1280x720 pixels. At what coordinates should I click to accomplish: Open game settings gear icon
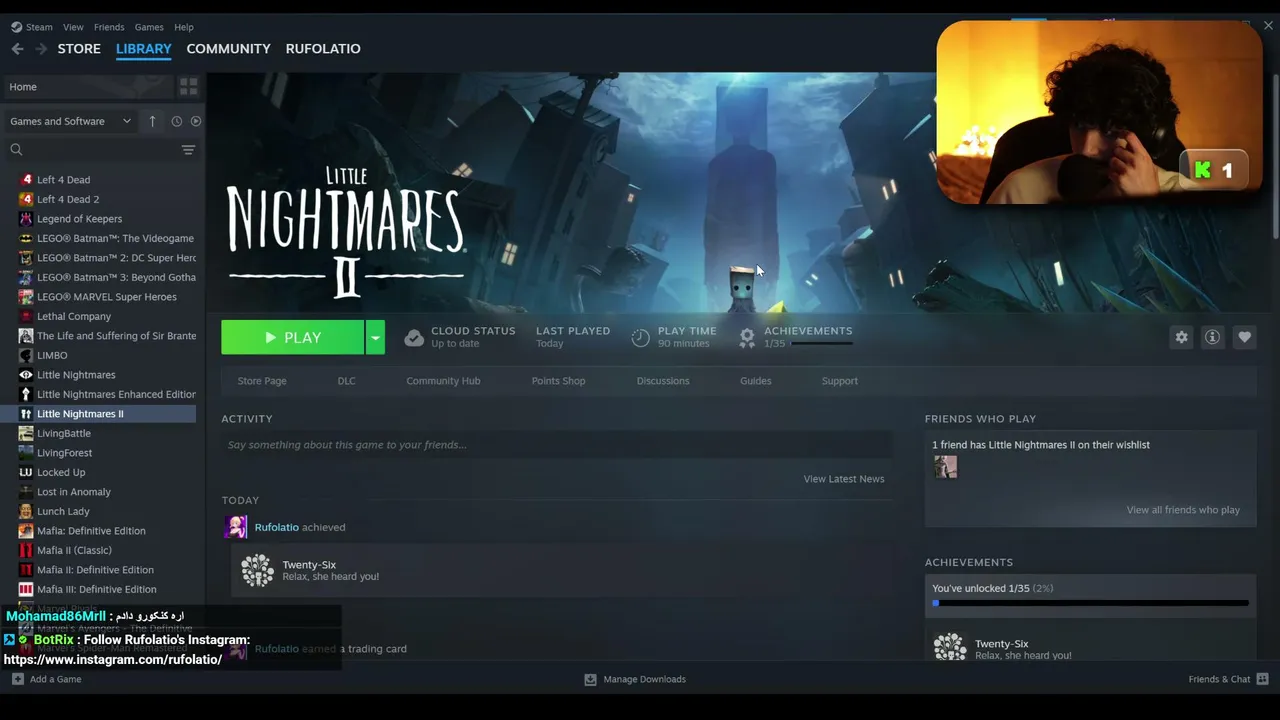[x=1182, y=337]
